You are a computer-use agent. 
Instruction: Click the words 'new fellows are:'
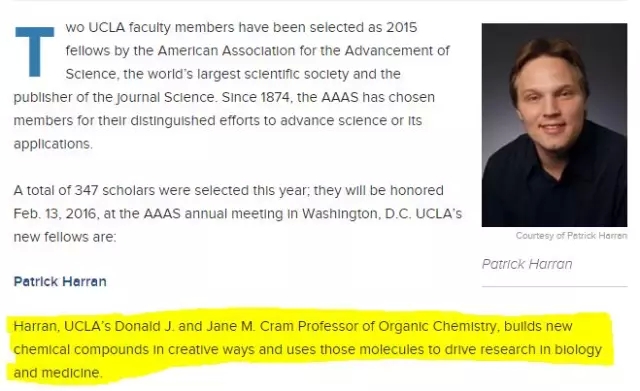[x=65, y=237]
